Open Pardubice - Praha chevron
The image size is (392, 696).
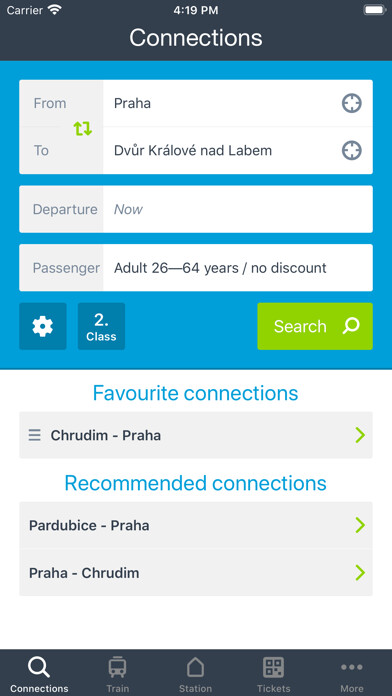click(360, 525)
